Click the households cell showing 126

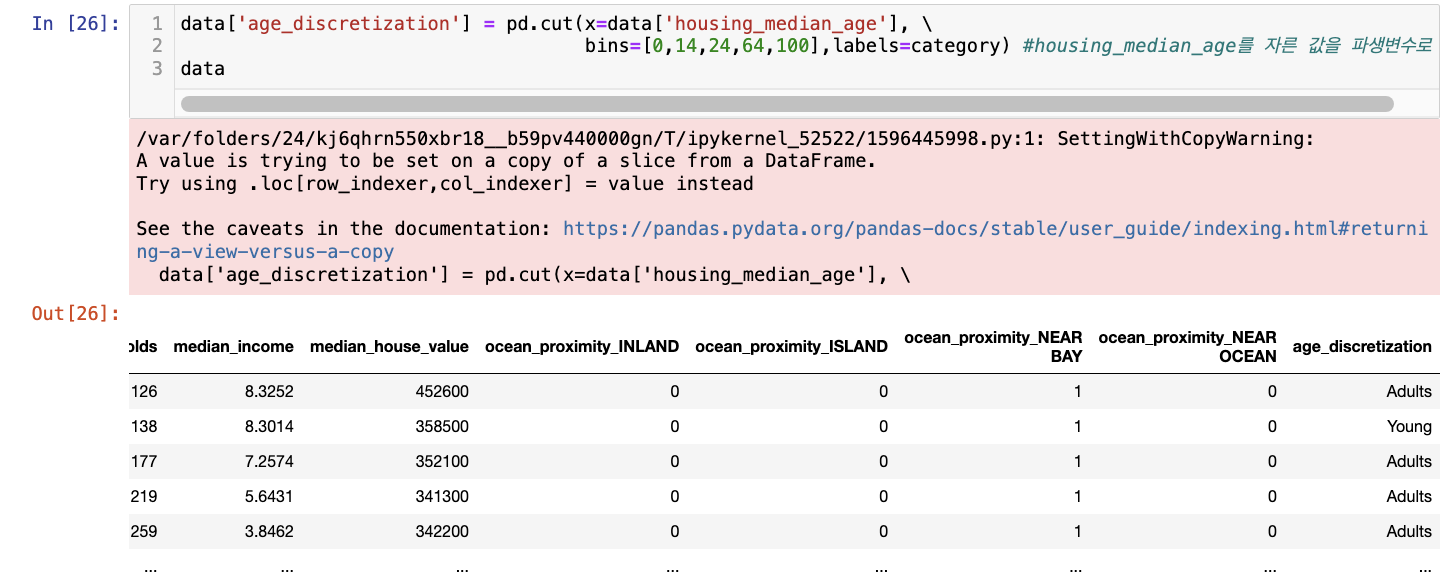[x=144, y=392]
